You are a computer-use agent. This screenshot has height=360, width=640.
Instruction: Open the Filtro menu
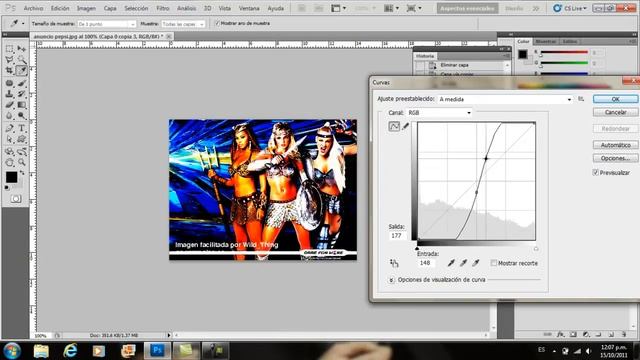(x=162, y=8)
